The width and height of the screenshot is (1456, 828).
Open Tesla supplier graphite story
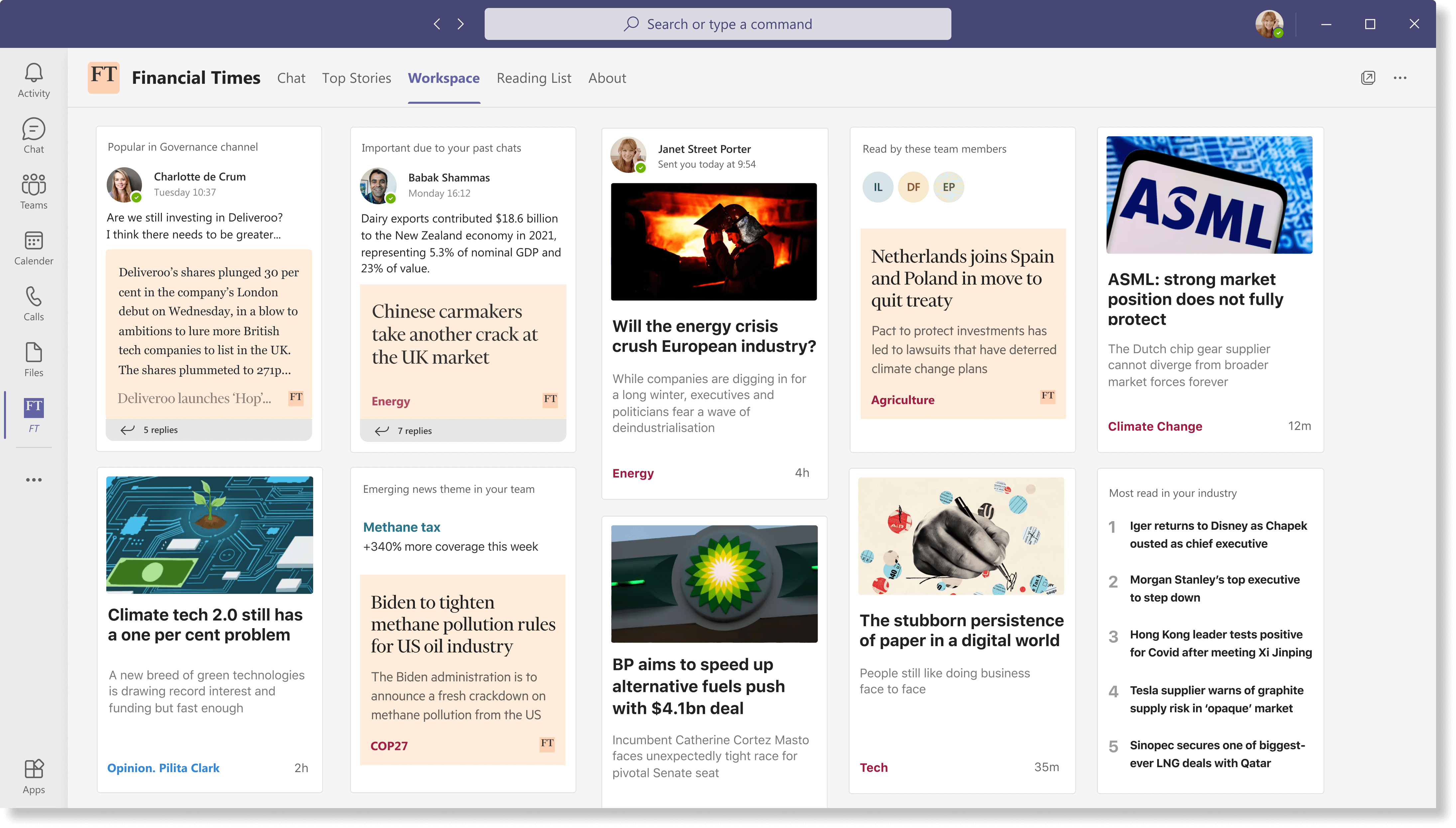pos(1216,698)
